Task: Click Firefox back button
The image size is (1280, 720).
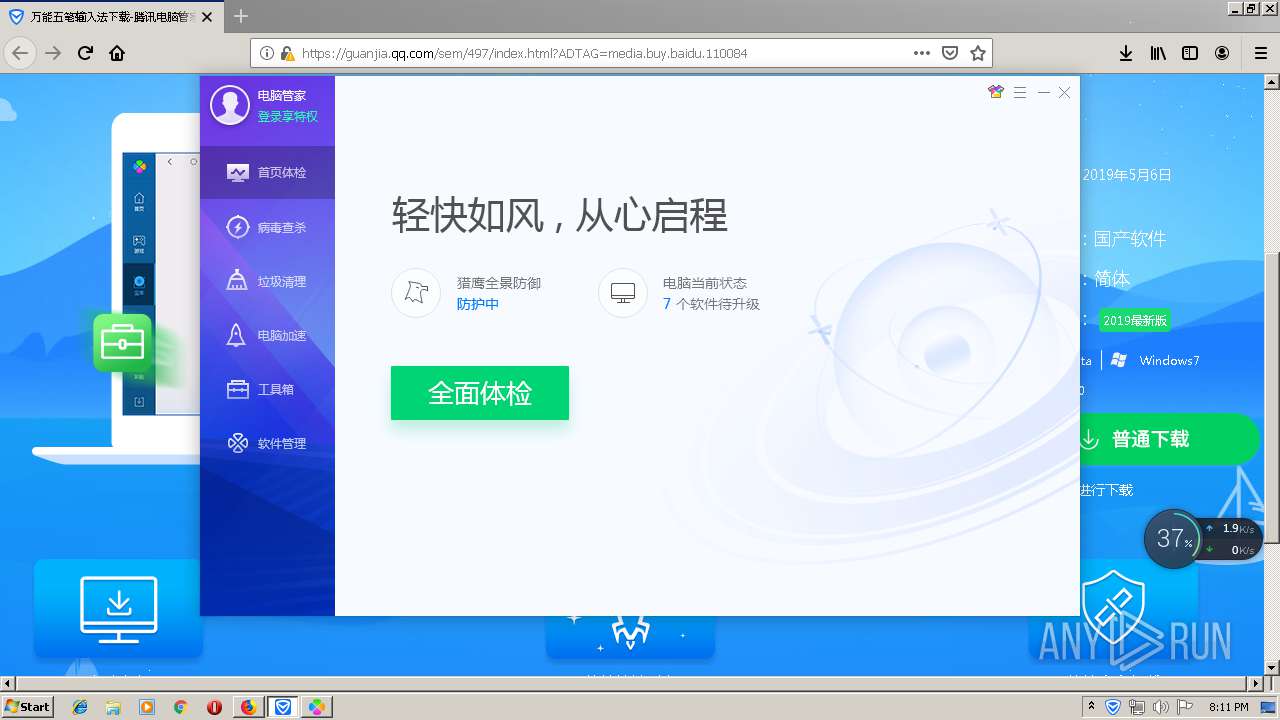Action: [x=20, y=53]
